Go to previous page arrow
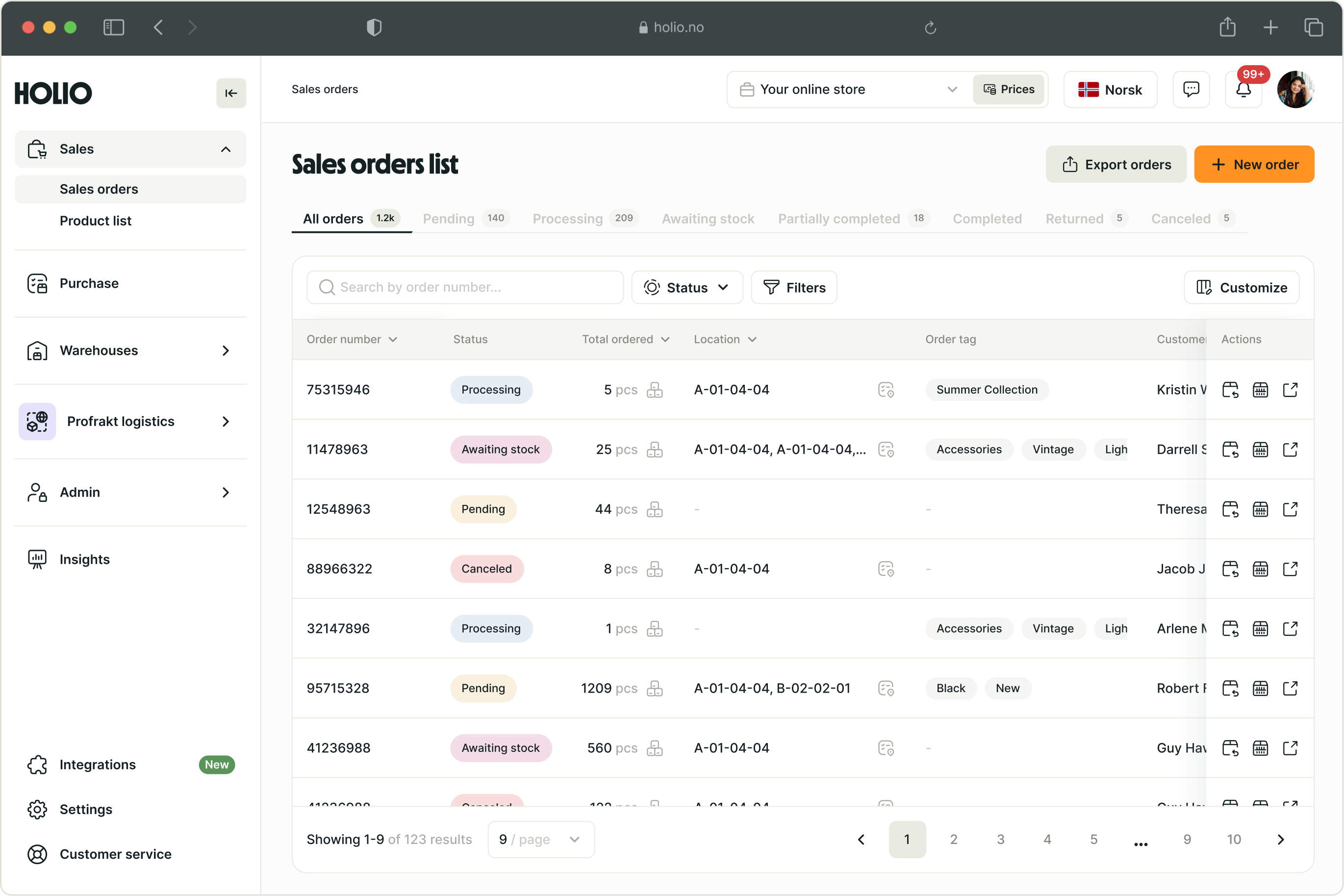This screenshot has height=896, width=1344. click(861, 840)
